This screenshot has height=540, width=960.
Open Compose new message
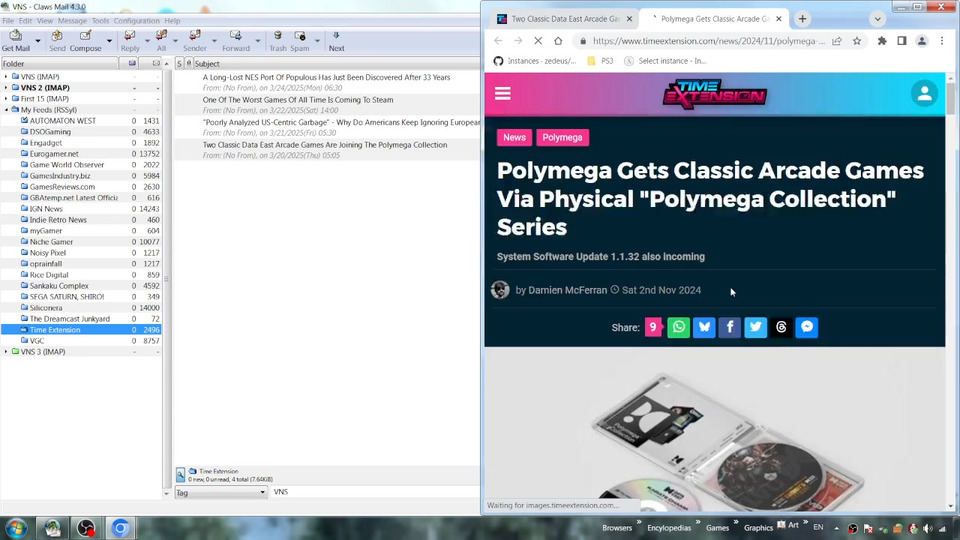click(x=86, y=36)
